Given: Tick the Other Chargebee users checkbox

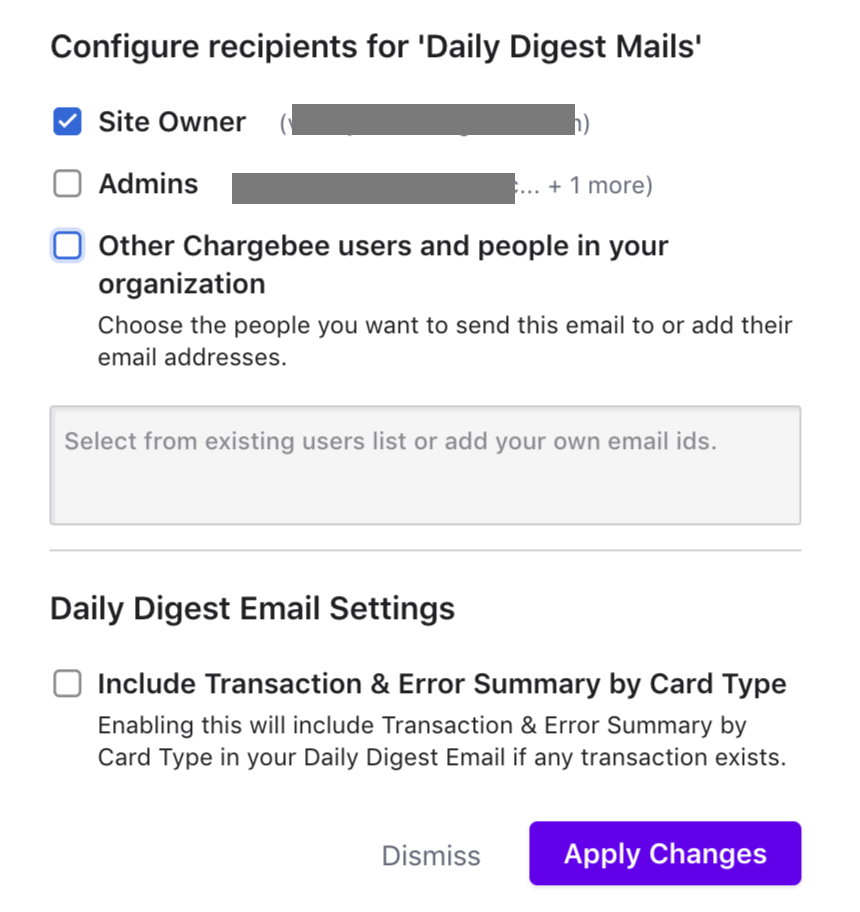Looking at the screenshot, I should coord(67,246).
